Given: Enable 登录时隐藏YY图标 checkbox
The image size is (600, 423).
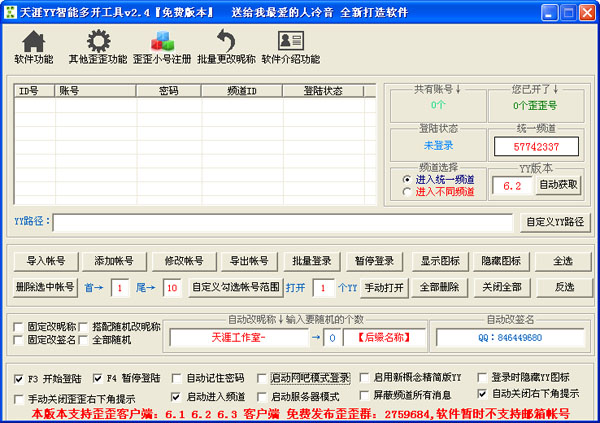Looking at the screenshot, I should click(482, 377).
